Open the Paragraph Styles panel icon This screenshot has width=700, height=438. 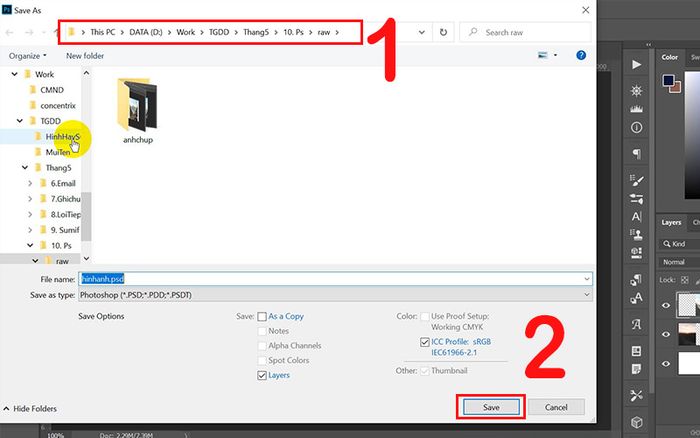tap(636, 279)
